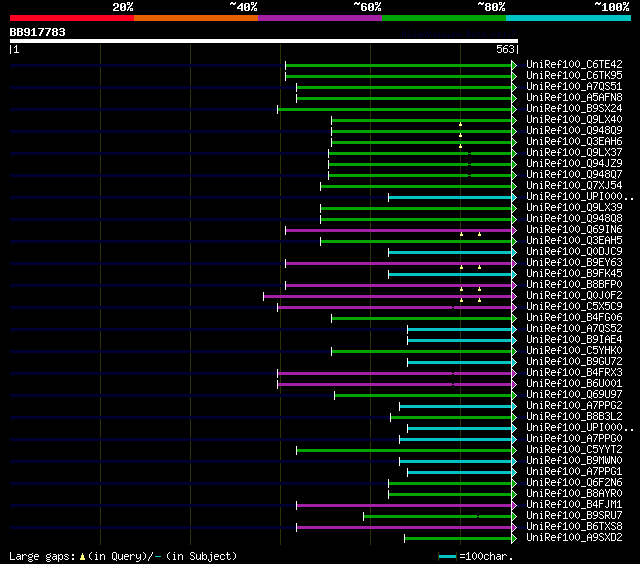Viewport: 640px width, 564px height.
Task: Click the cyan arrowhead of UniRef100_B9GU72 row
Action: (x=514, y=362)
